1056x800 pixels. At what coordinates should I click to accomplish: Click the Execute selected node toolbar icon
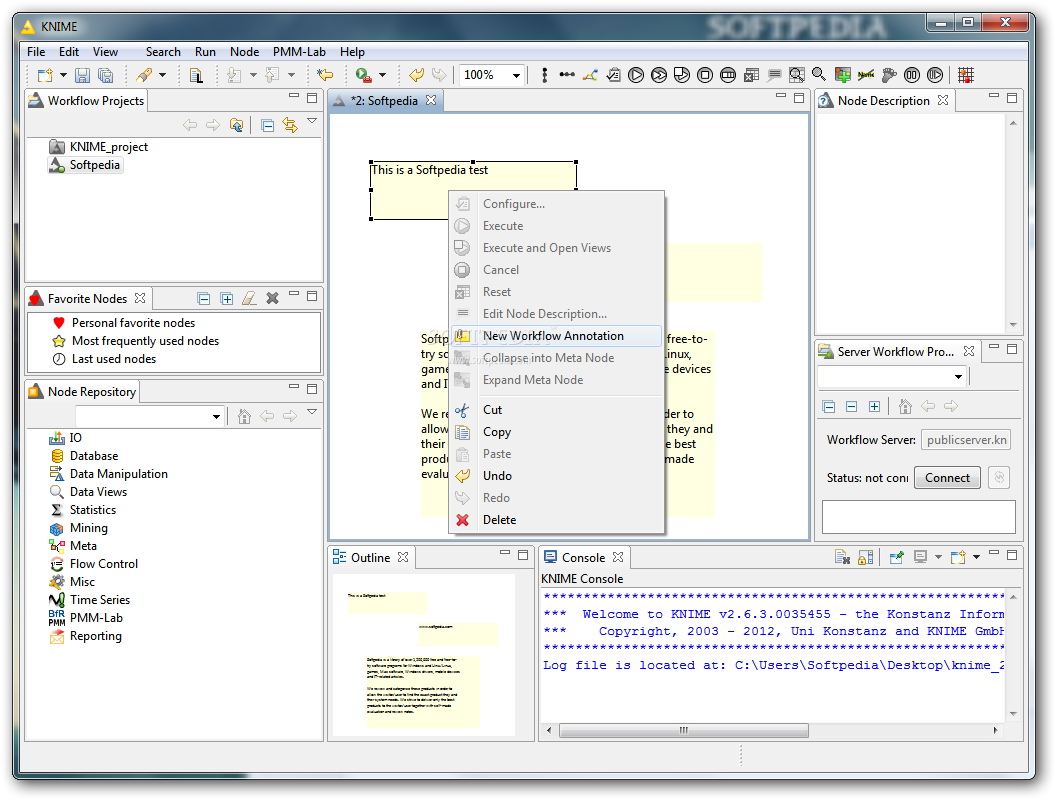[636, 75]
